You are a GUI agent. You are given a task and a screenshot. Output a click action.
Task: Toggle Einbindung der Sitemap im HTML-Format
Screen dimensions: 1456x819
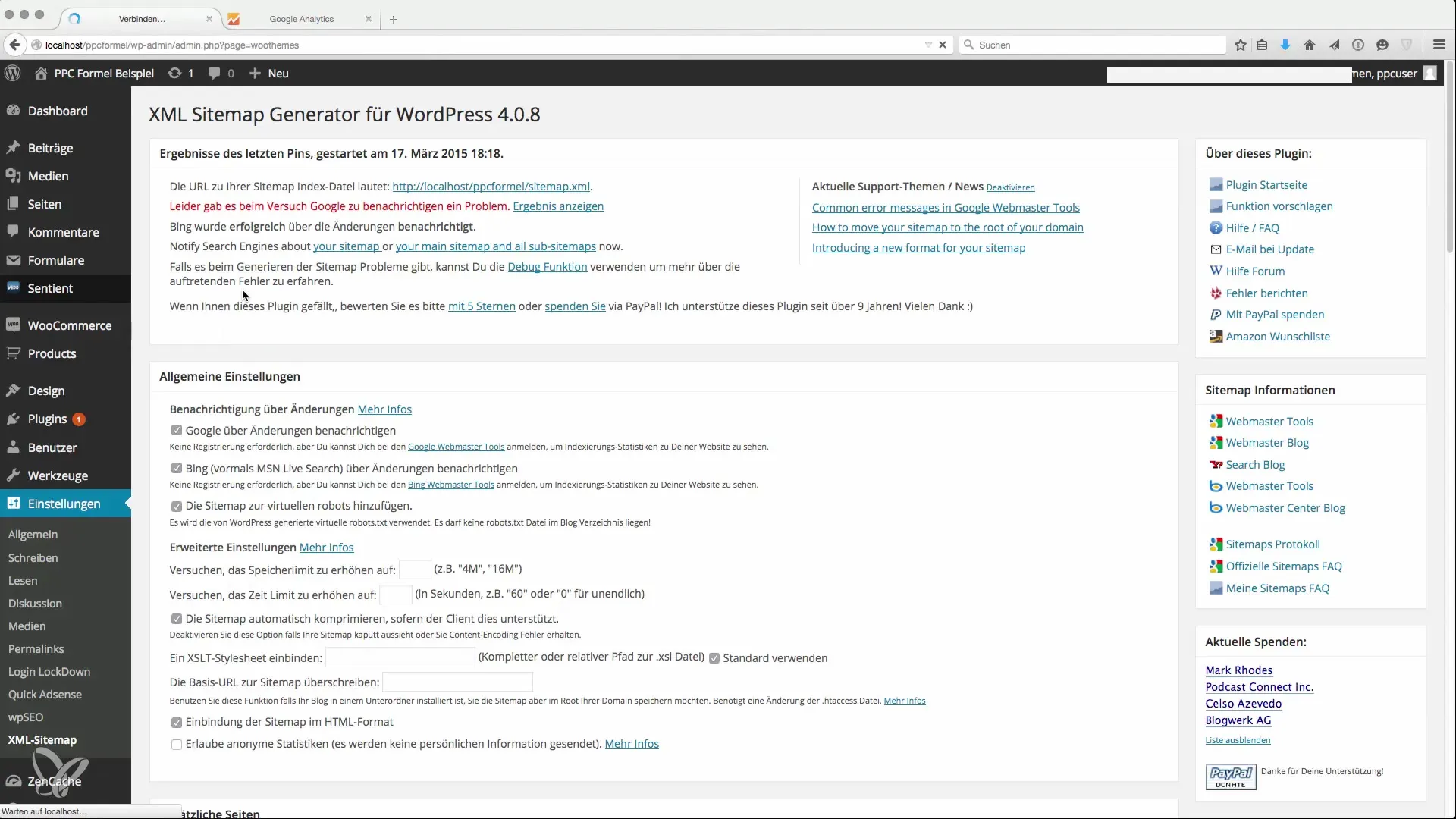(x=177, y=723)
